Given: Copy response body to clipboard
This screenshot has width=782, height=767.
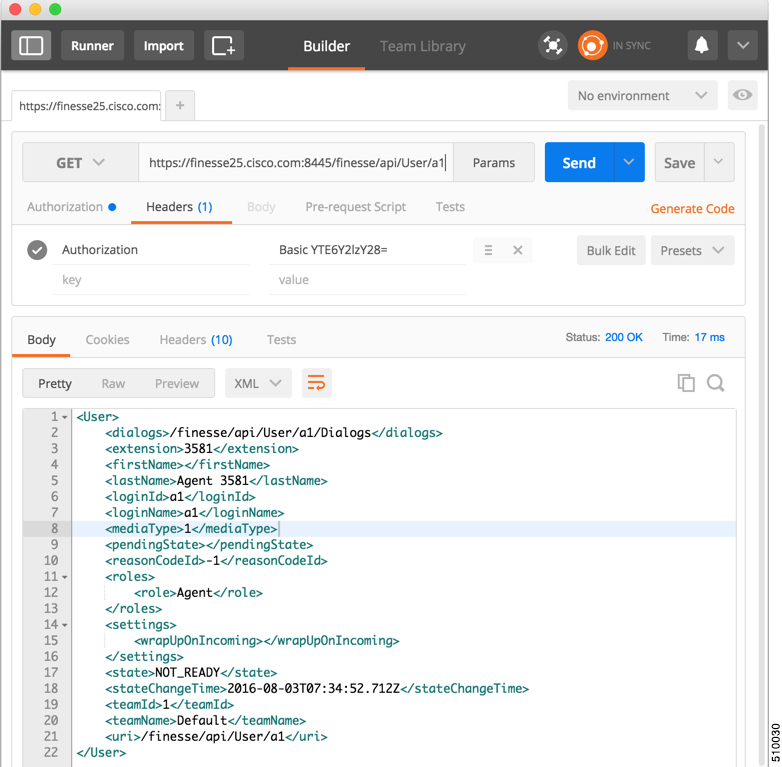Looking at the screenshot, I should click(x=686, y=383).
